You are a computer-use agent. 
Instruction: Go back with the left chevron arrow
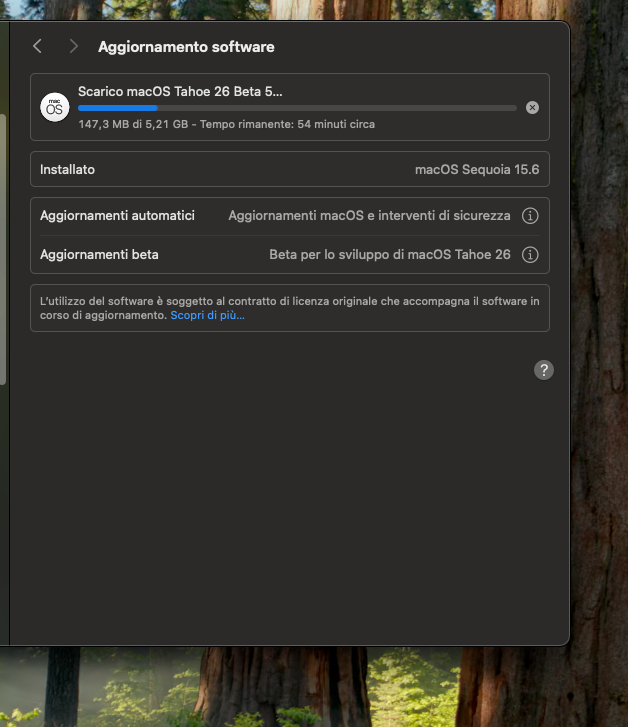[x=38, y=46]
